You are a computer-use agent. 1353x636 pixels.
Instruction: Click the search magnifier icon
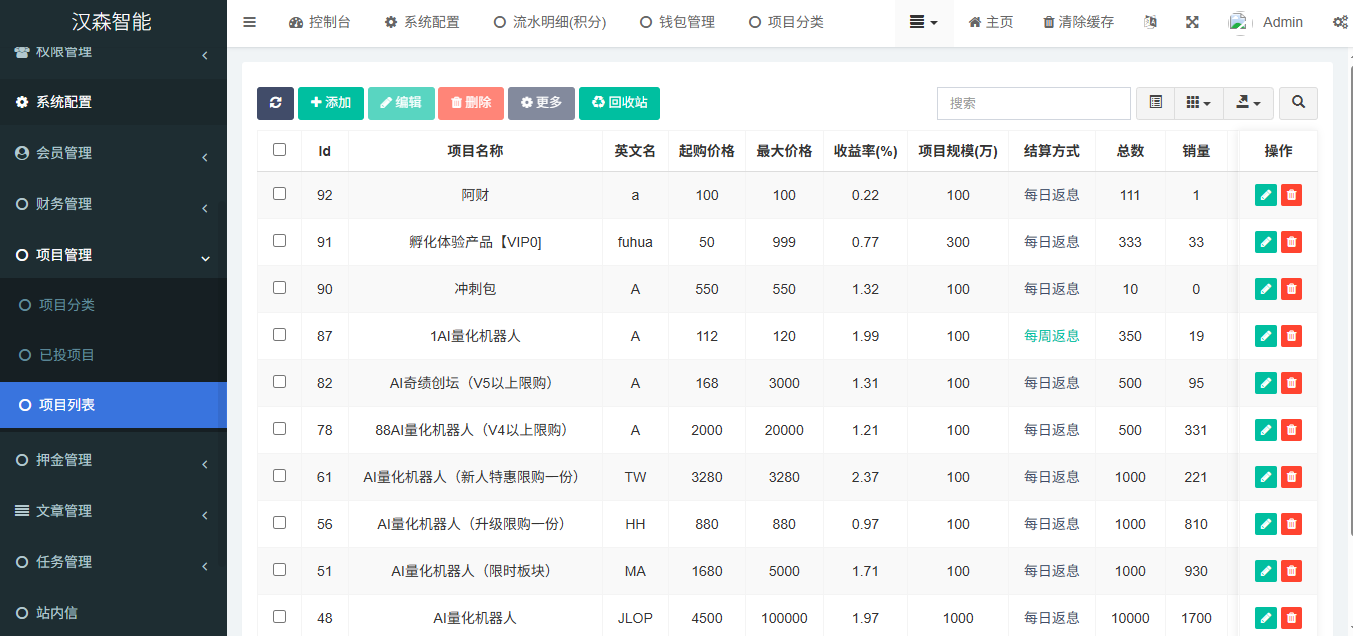tap(1298, 103)
